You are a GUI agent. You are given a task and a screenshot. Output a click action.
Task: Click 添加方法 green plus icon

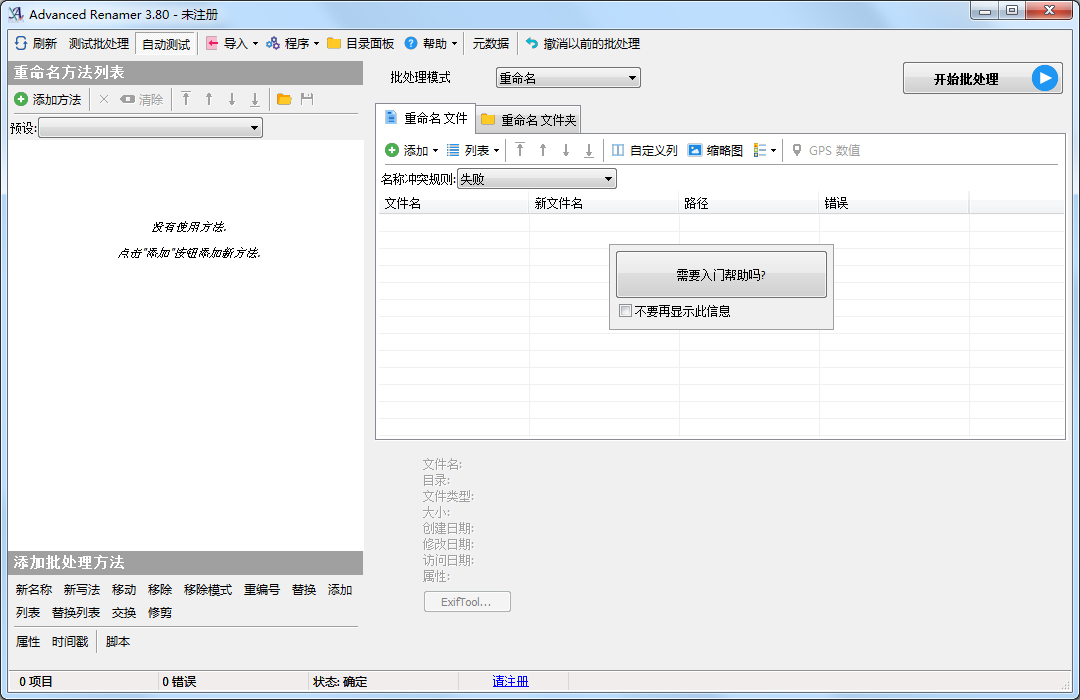(21, 100)
